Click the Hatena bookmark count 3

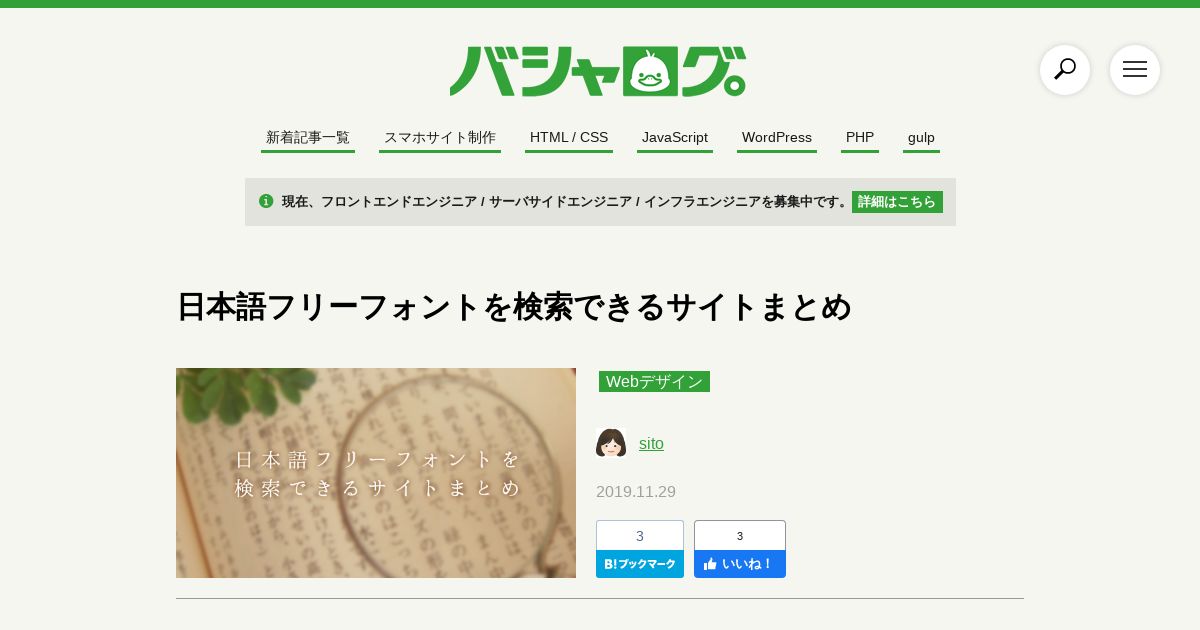tap(640, 536)
